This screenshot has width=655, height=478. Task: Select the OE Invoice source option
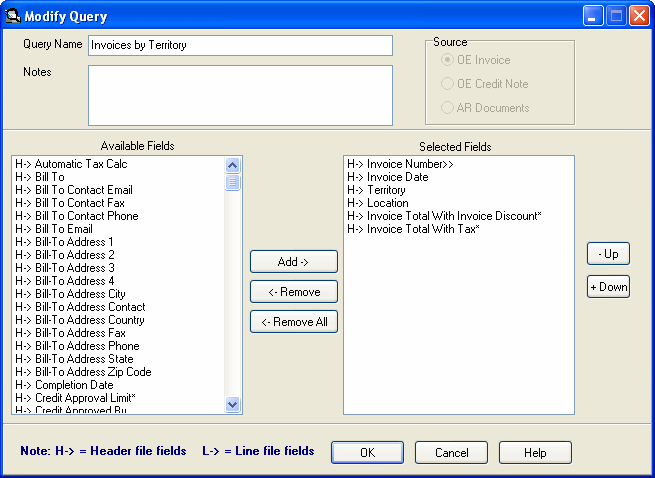[475, 60]
